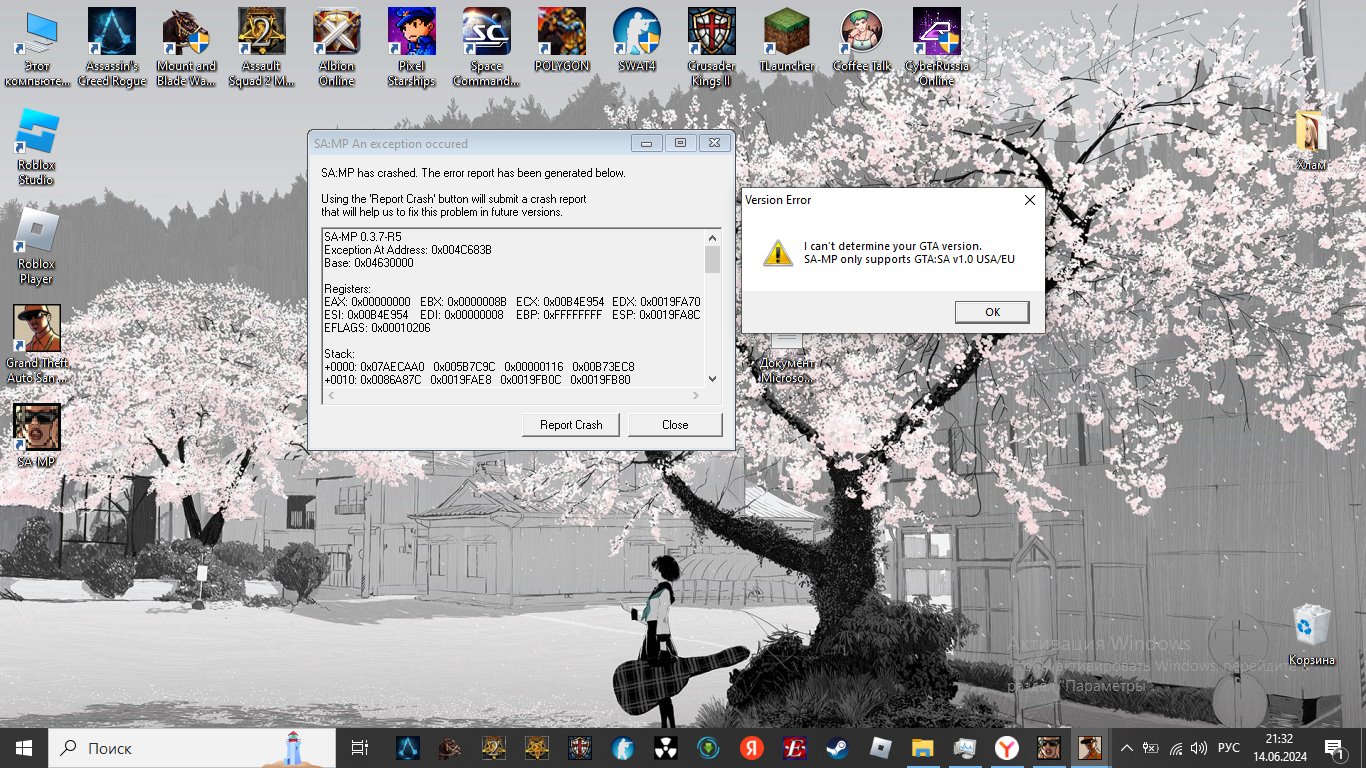Screen dimensions: 1366x768
Task: Select the SA-MP desktop shortcut
Action: tap(37, 429)
